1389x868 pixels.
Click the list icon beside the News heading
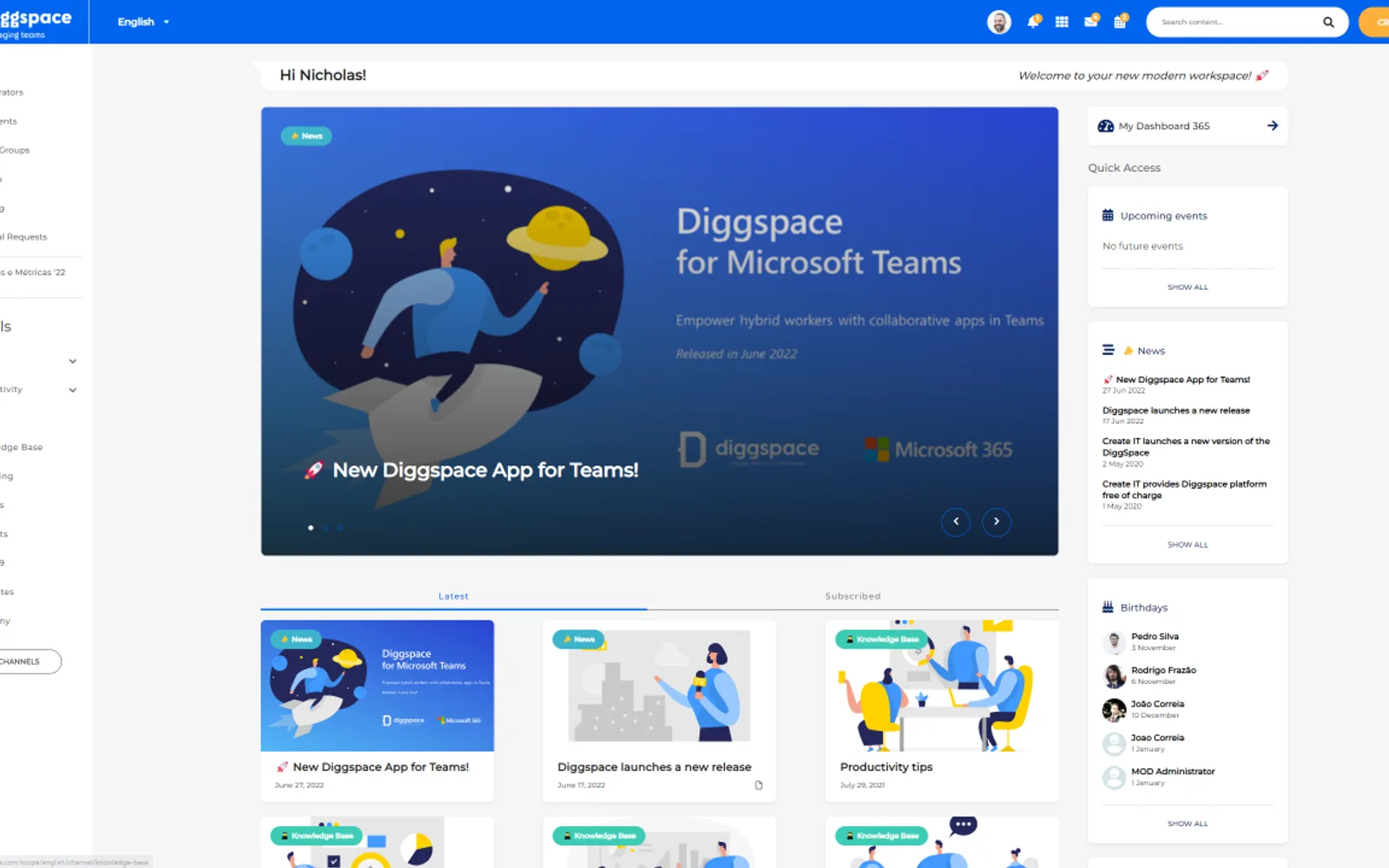pyautogui.click(x=1109, y=350)
